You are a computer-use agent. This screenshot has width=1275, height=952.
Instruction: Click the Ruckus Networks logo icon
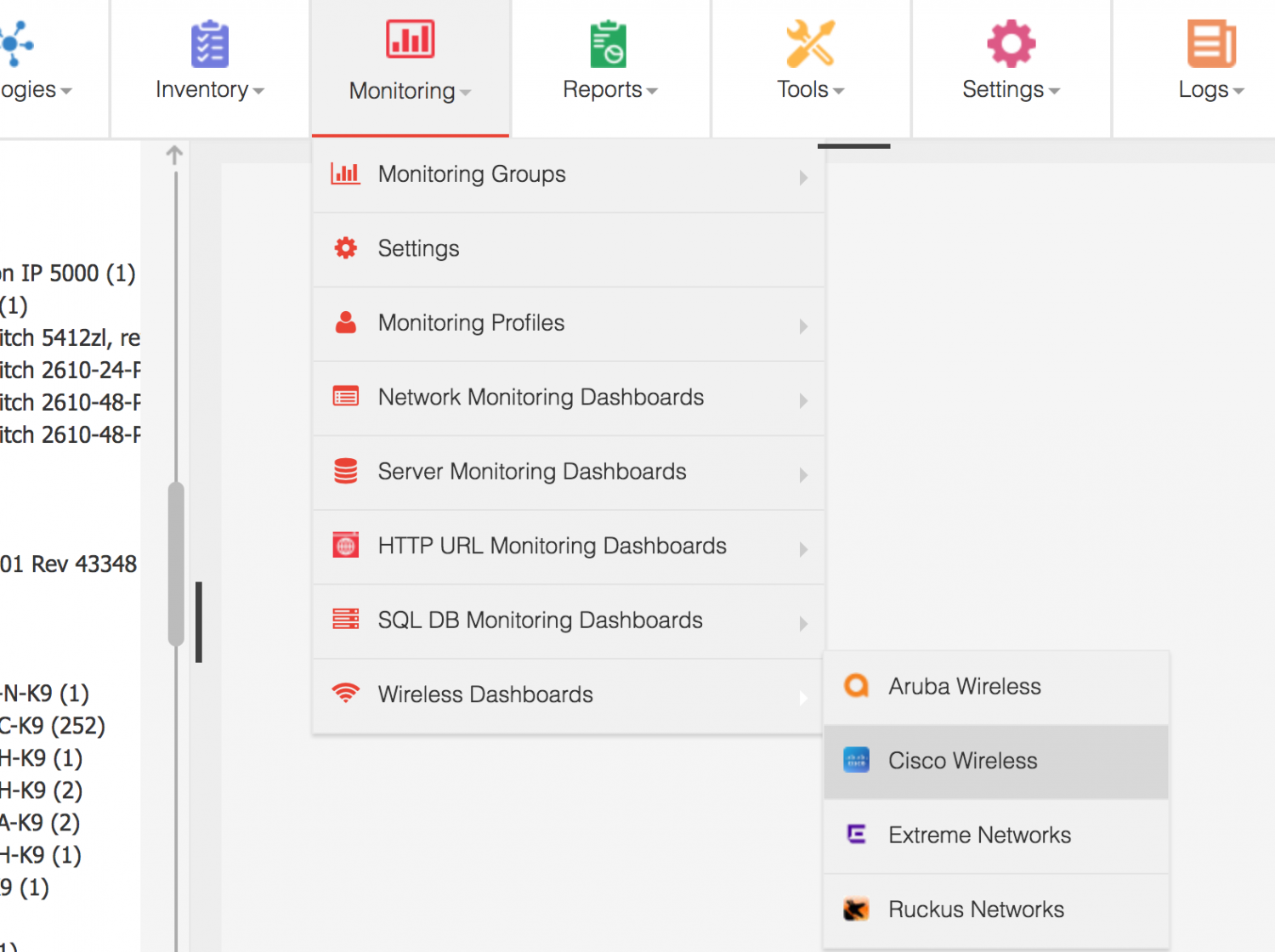coord(857,908)
